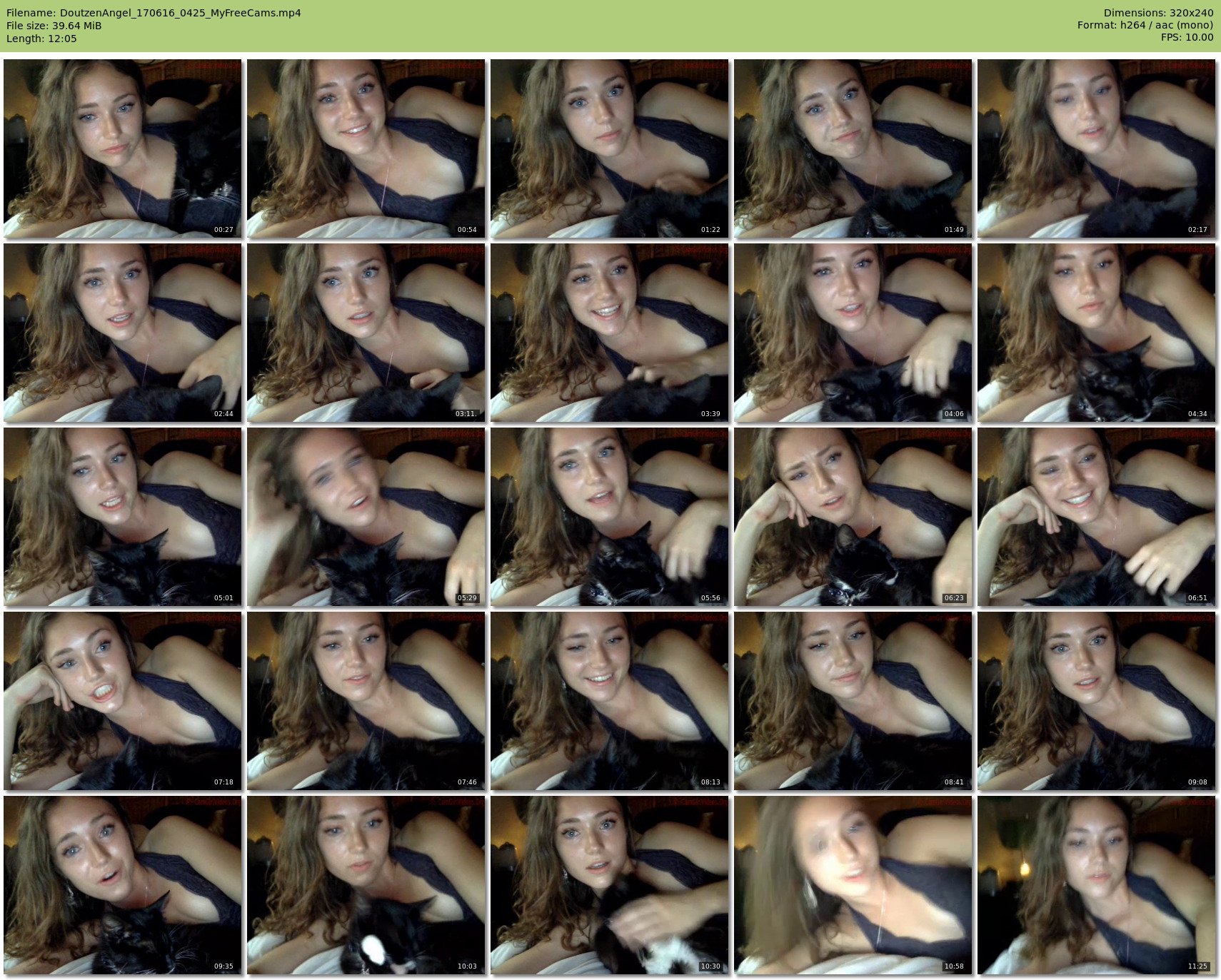Select the frame marked 03:39
This screenshot has height=980, width=1221.
pos(610,333)
